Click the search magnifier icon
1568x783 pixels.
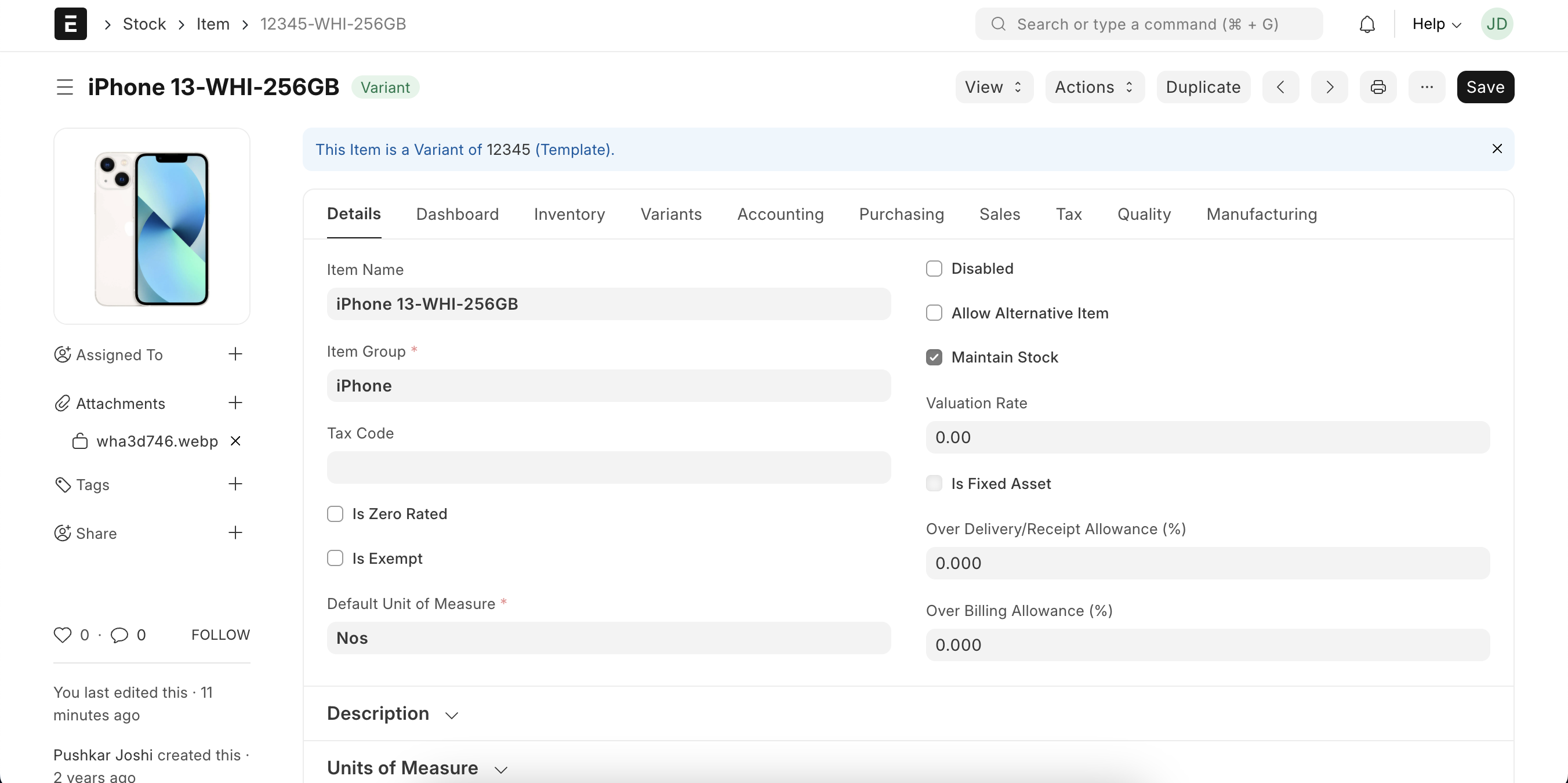pyautogui.click(x=998, y=24)
